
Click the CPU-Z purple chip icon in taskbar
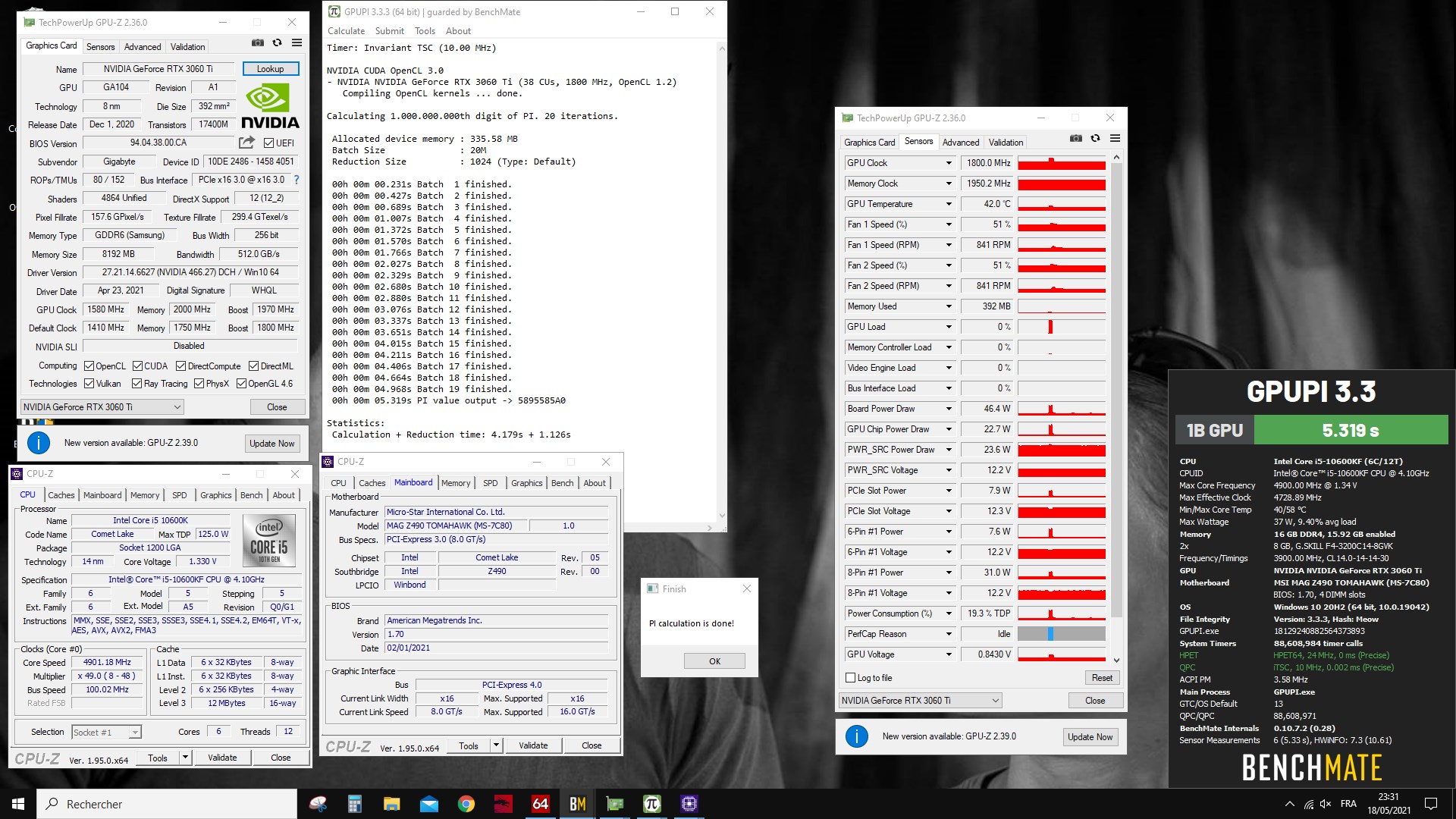pos(689,804)
